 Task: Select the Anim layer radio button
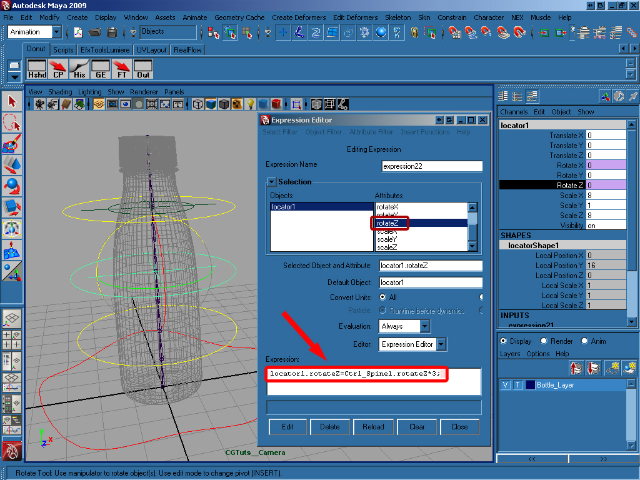tap(585, 341)
